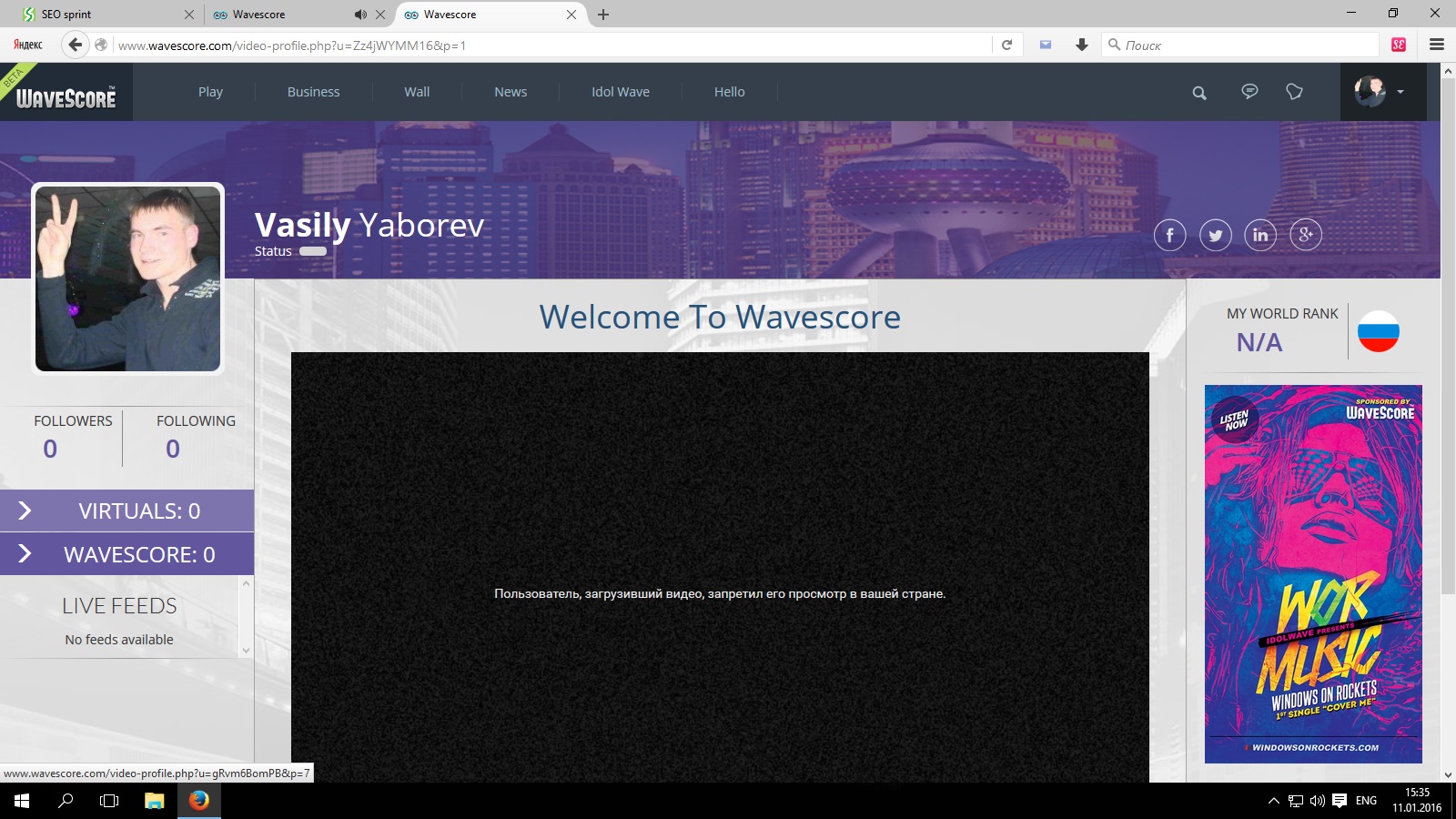Viewport: 1456px width, 819px height.
Task: Switch to the first Wavescore tab
Action: 280,15
